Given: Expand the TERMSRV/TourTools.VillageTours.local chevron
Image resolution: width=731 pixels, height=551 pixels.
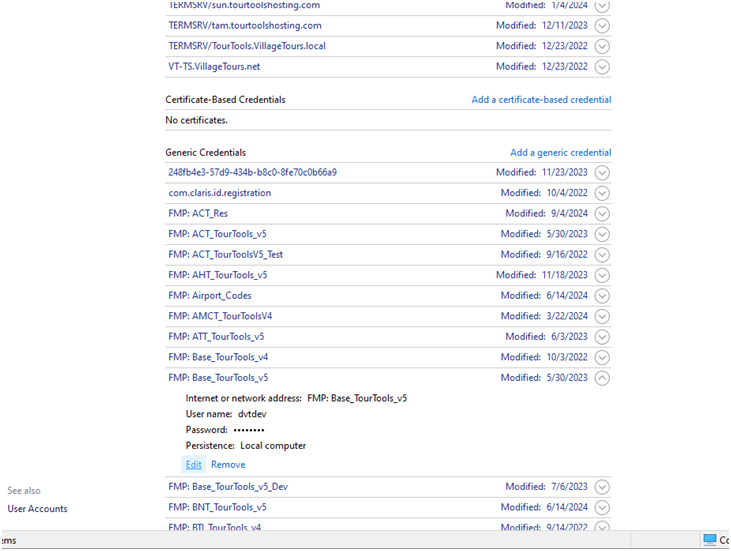Looking at the screenshot, I should (x=602, y=46).
